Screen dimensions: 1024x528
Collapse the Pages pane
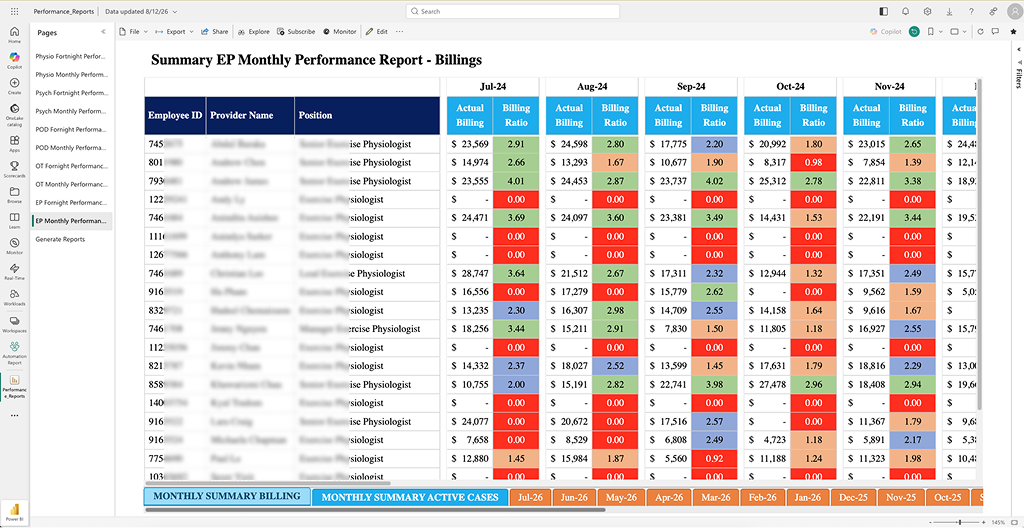[103, 32]
